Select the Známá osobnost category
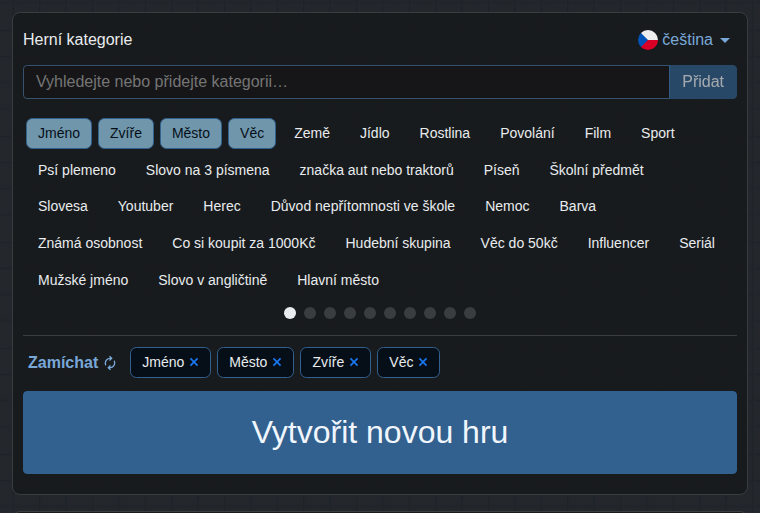The width and height of the screenshot is (760, 513). click(x=90, y=243)
